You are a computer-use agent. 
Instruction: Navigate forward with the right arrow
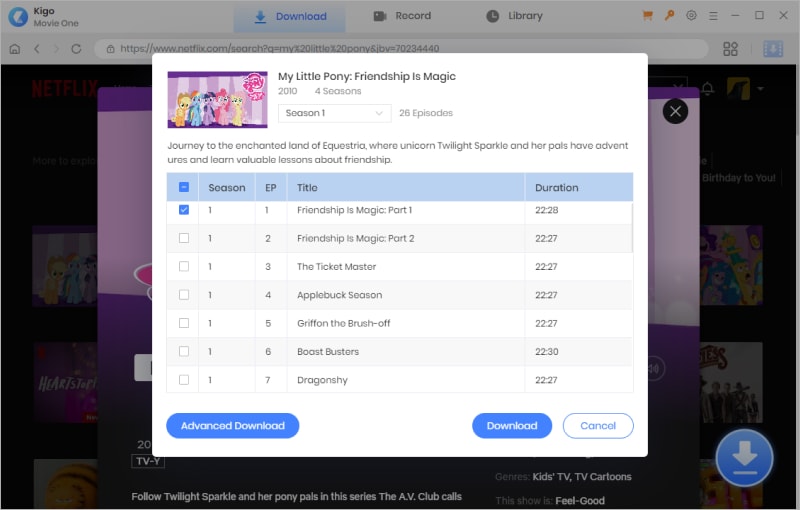56,49
